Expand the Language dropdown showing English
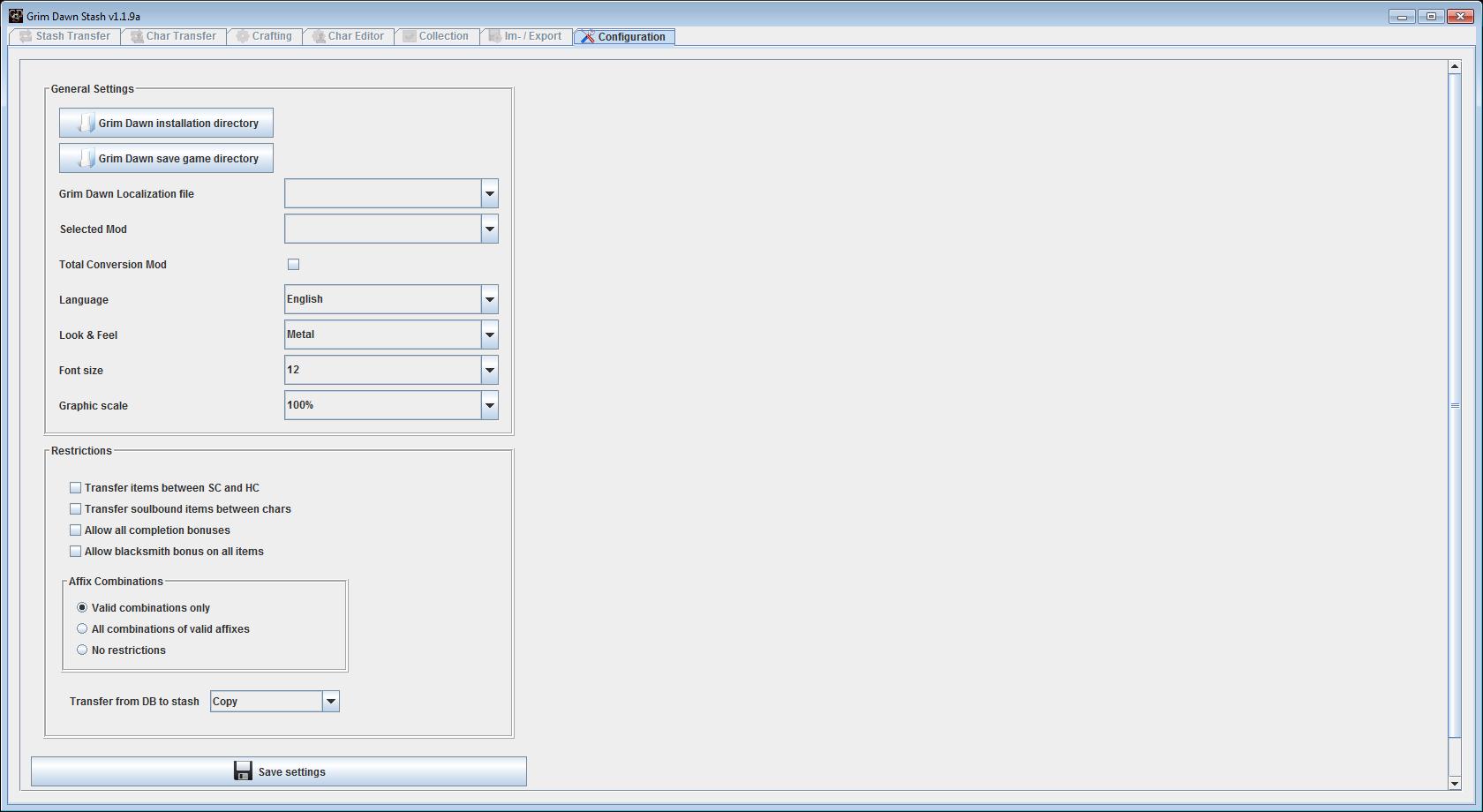1483x812 pixels. 489,299
